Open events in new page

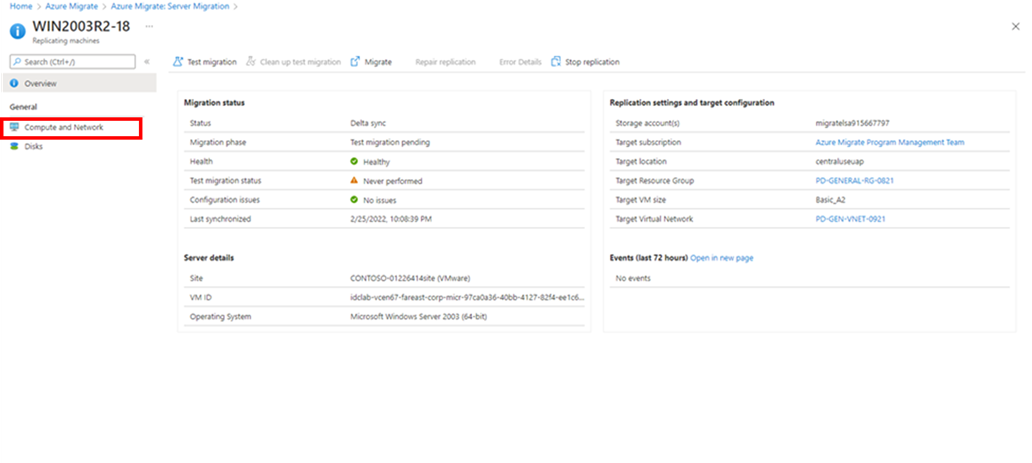(x=721, y=258)
